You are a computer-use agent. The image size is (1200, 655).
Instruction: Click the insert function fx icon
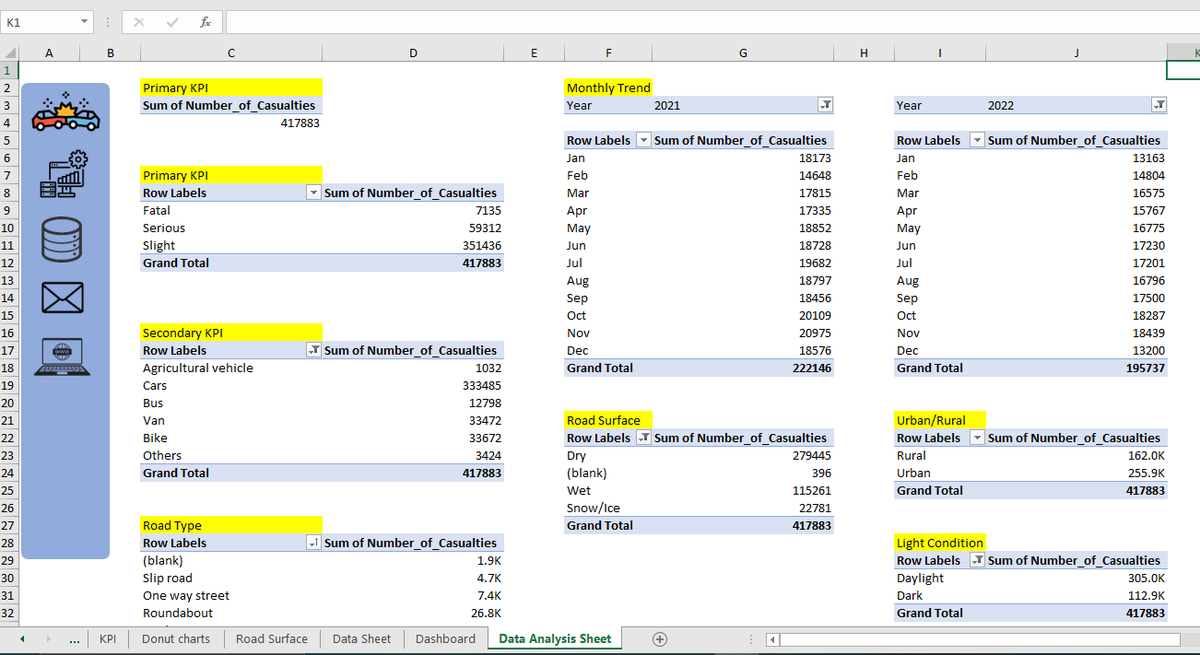[204, 21]
